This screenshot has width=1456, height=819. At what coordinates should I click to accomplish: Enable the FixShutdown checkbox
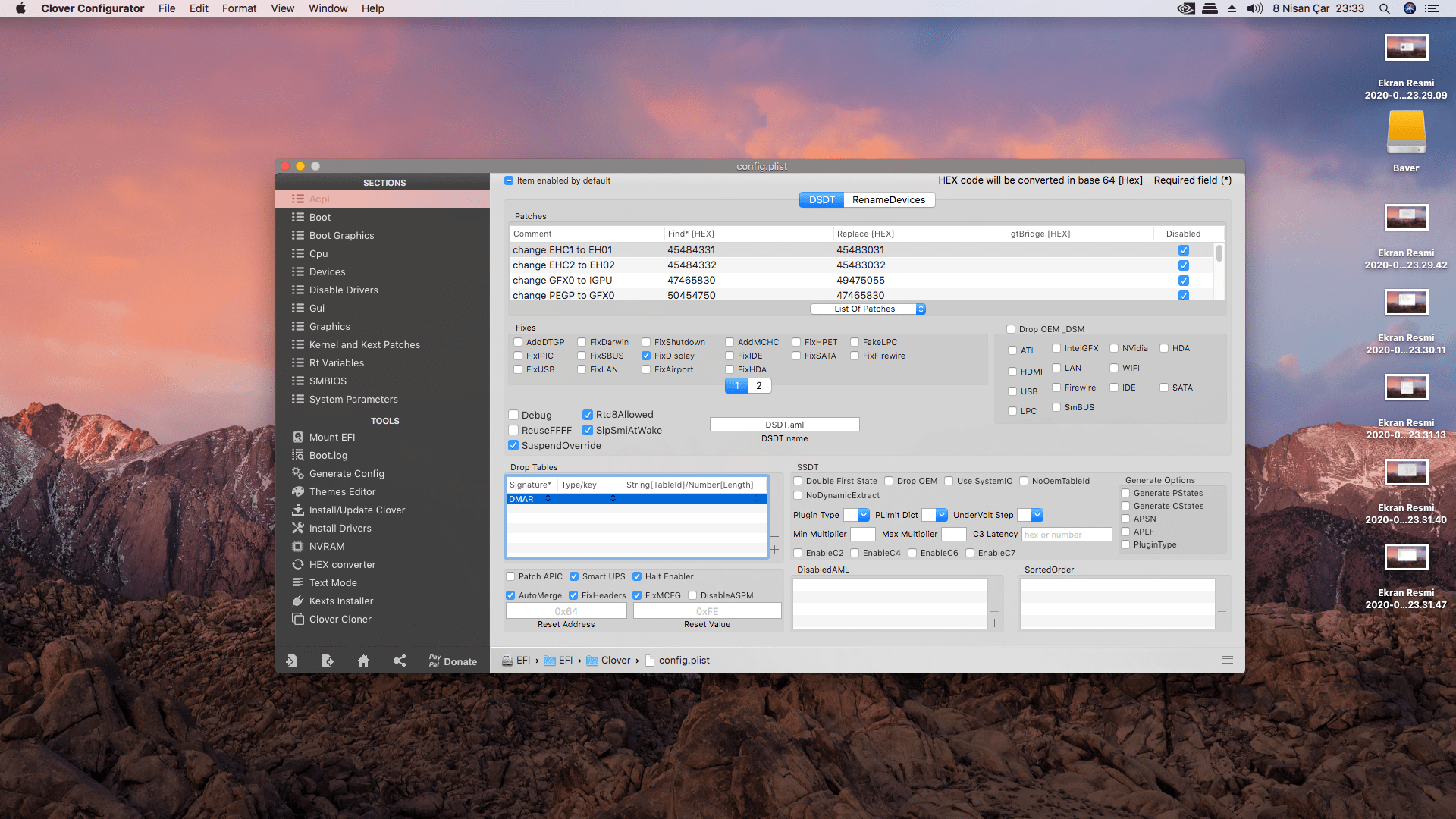[646, 342]
